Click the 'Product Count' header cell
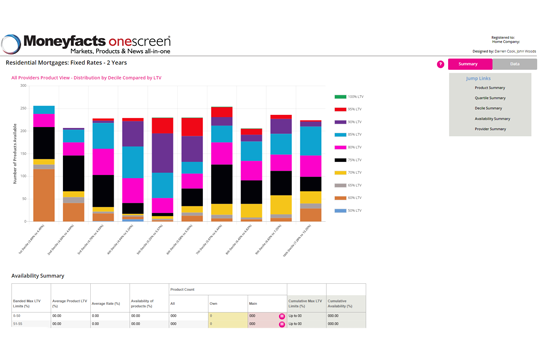The height and width of the screenshot is (360, 538). point(228,290)
